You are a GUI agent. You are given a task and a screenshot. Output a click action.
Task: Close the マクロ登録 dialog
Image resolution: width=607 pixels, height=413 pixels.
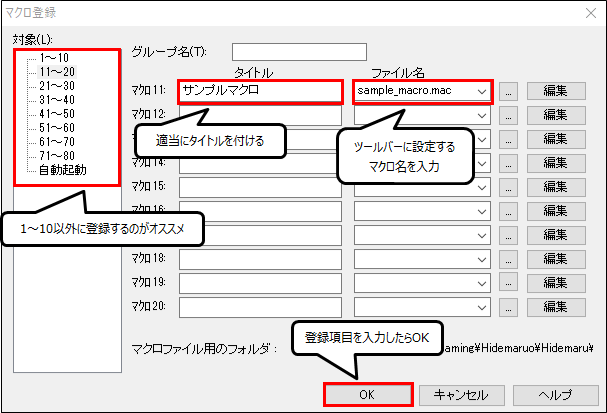[x=591, y=13]
